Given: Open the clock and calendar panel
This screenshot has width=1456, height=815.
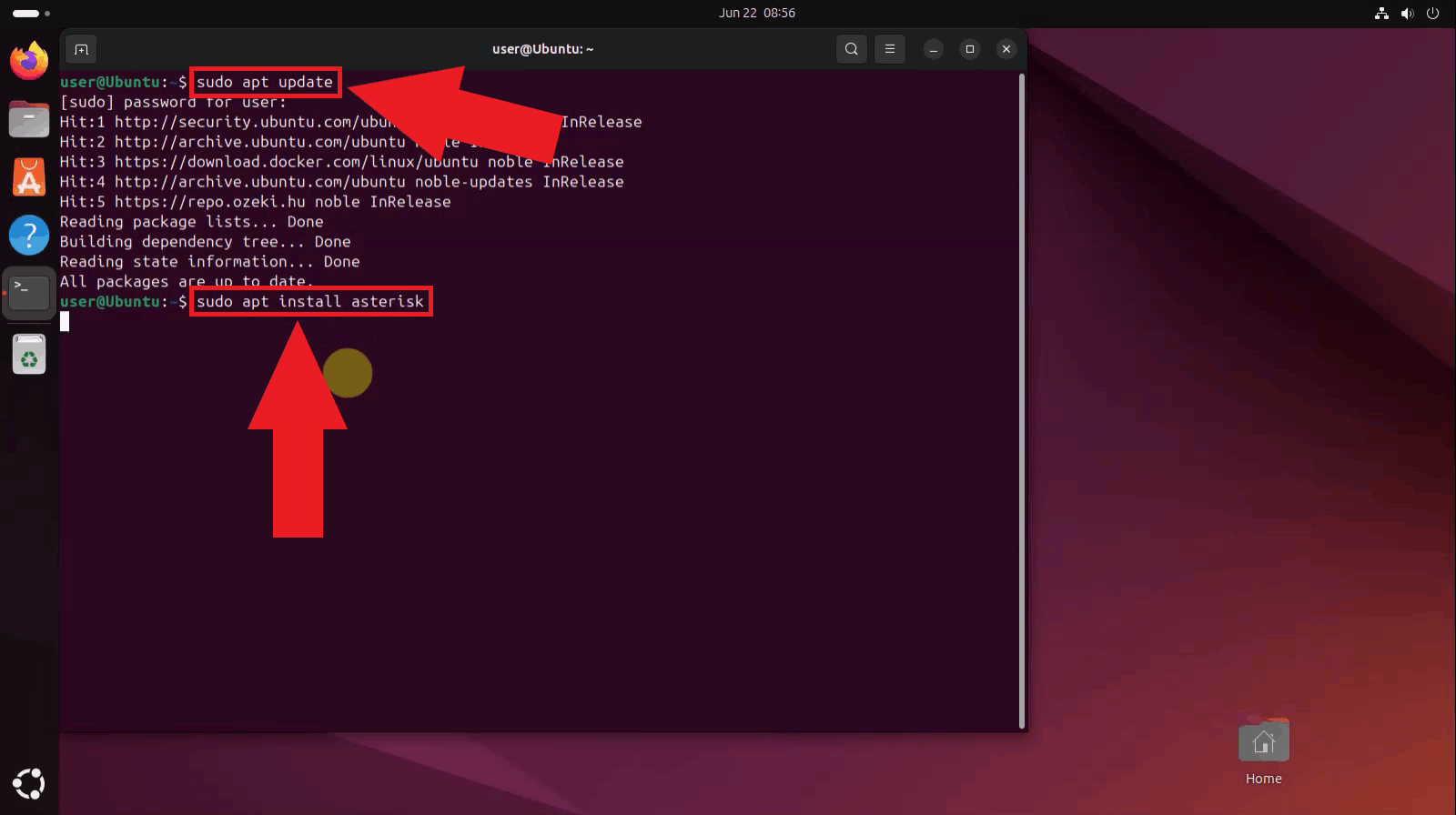Looking at the screenshot, I should tap(757, 13).
